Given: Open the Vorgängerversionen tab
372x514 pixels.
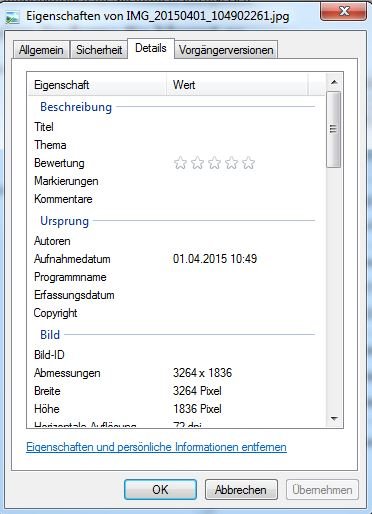Looking at the screenshot, I should 226,50.
